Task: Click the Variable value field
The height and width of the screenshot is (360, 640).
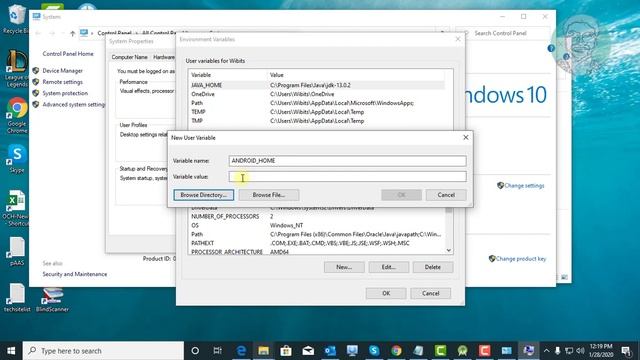Action: (x=347, y=177)
